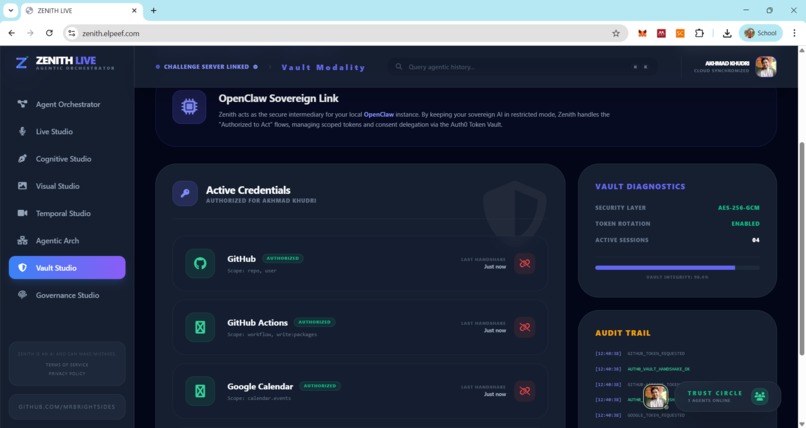Click the Active Credentials key icon
The height and width of the screenshot is (428, 806).
[x=185, y=193]
